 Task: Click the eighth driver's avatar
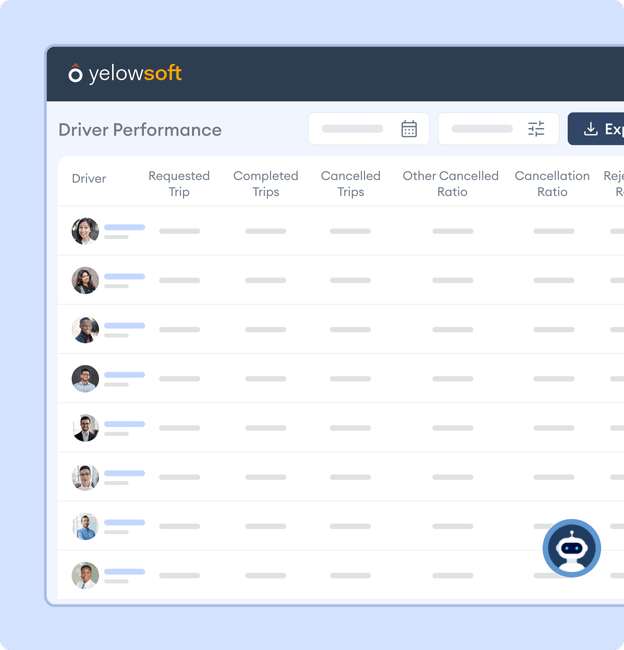point(85,575)
